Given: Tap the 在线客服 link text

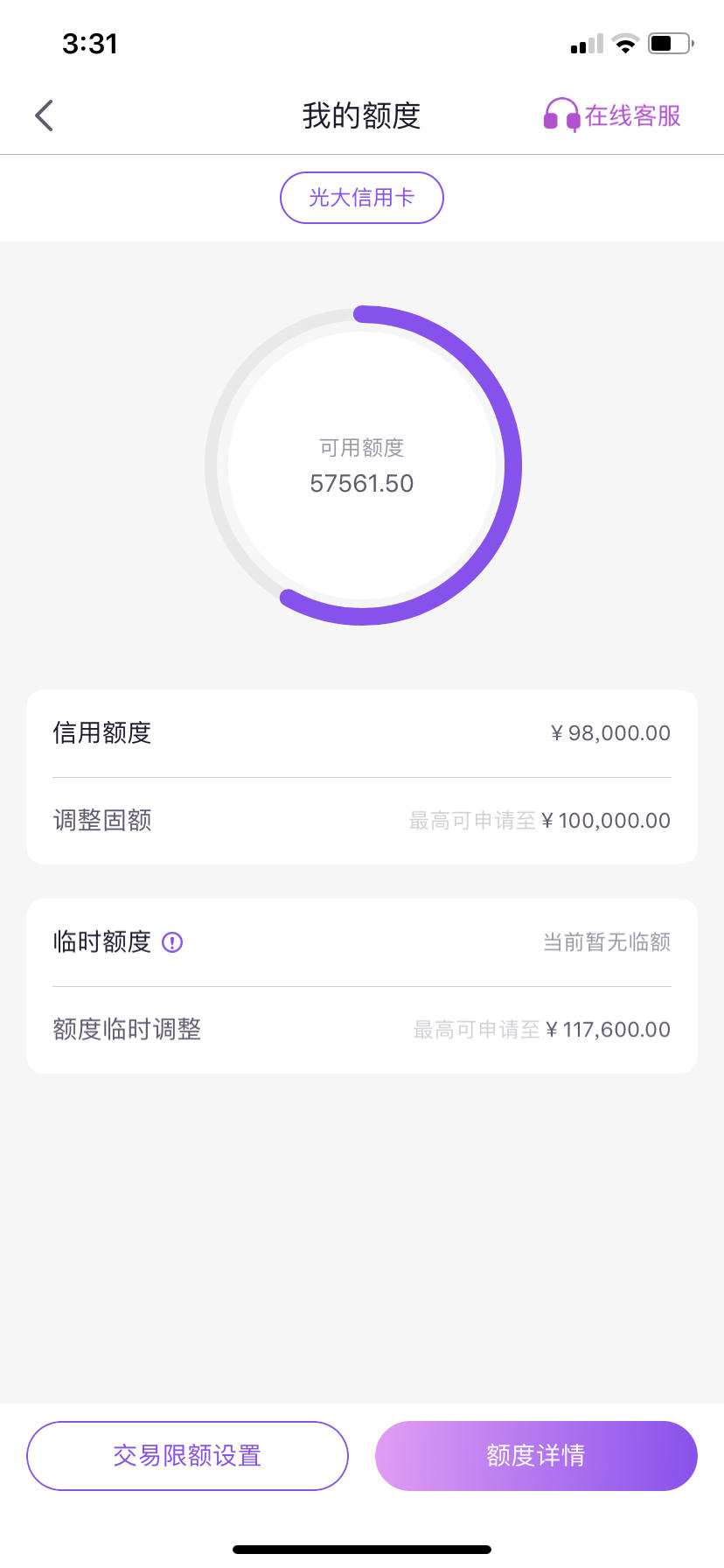Looking at the screenshot, I should click(633, 115).
